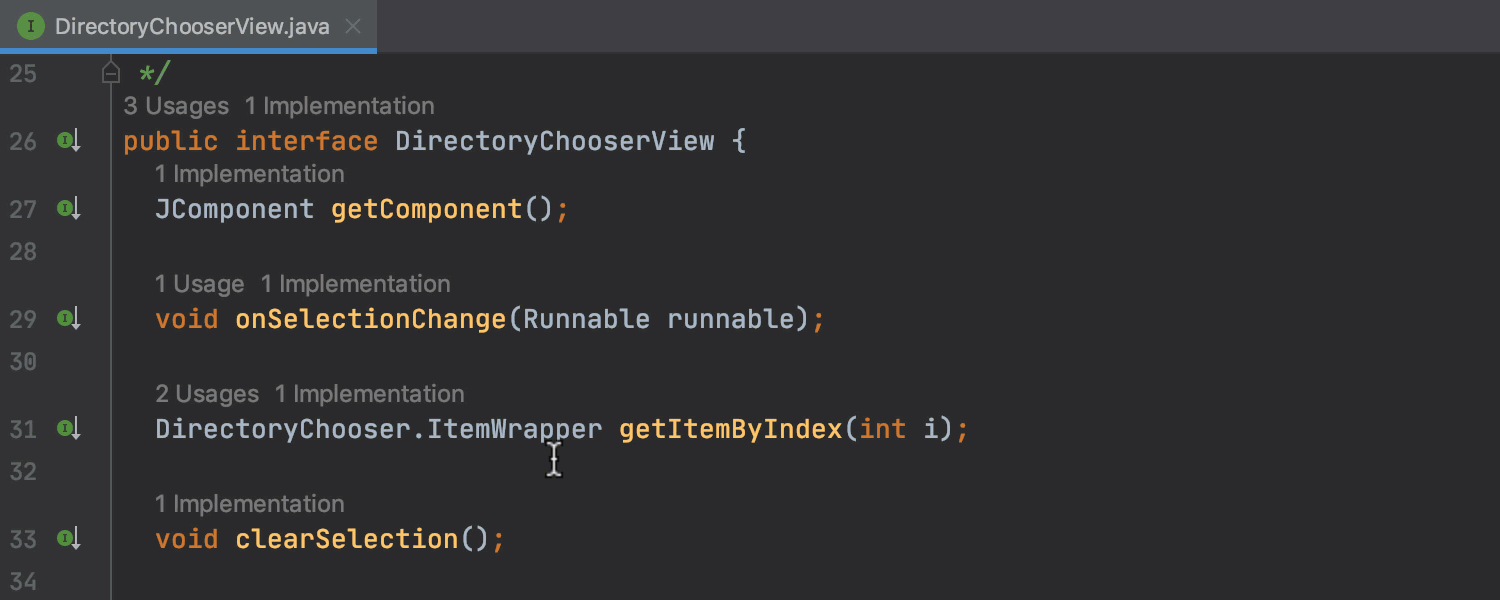
Task: Click the getItemByIndex method name
Action: click(x=731, y=429)
